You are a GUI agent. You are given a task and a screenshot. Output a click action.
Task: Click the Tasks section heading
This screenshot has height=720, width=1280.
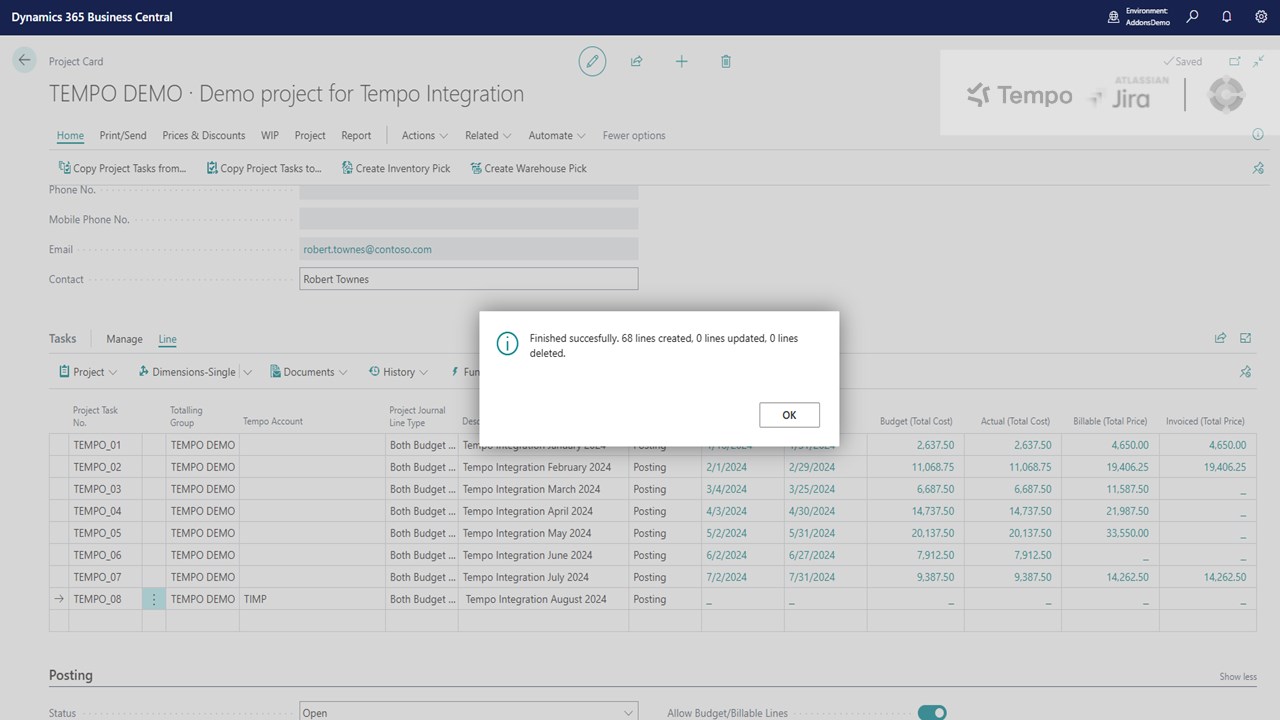coord(62,338)
